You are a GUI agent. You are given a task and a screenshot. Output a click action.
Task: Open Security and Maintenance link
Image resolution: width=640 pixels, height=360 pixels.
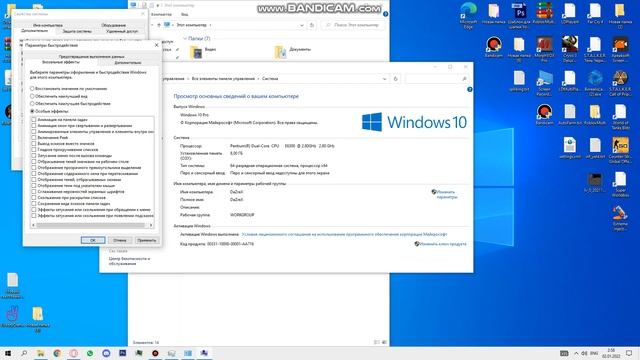point(129,261)
